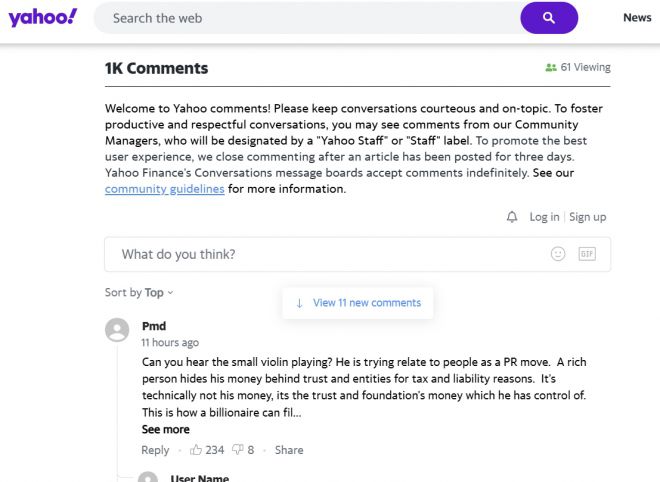
Task: Expand the Sort by Top dropdown
Action: click(x=140, y=293)
